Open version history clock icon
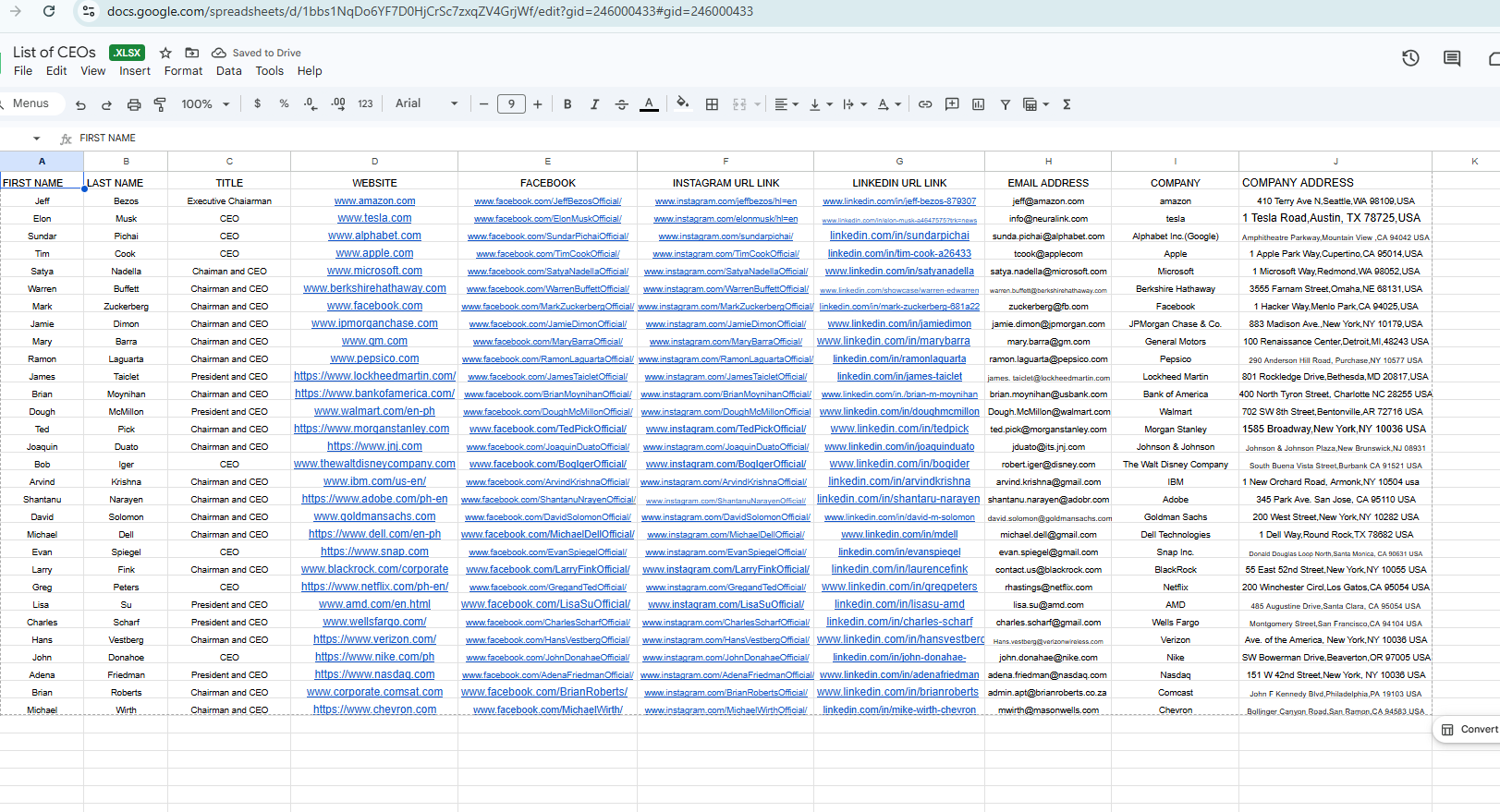Image resolution: width=1500 pixels, height=812 pixels. pyautogui.click(x=1410, y=58)
